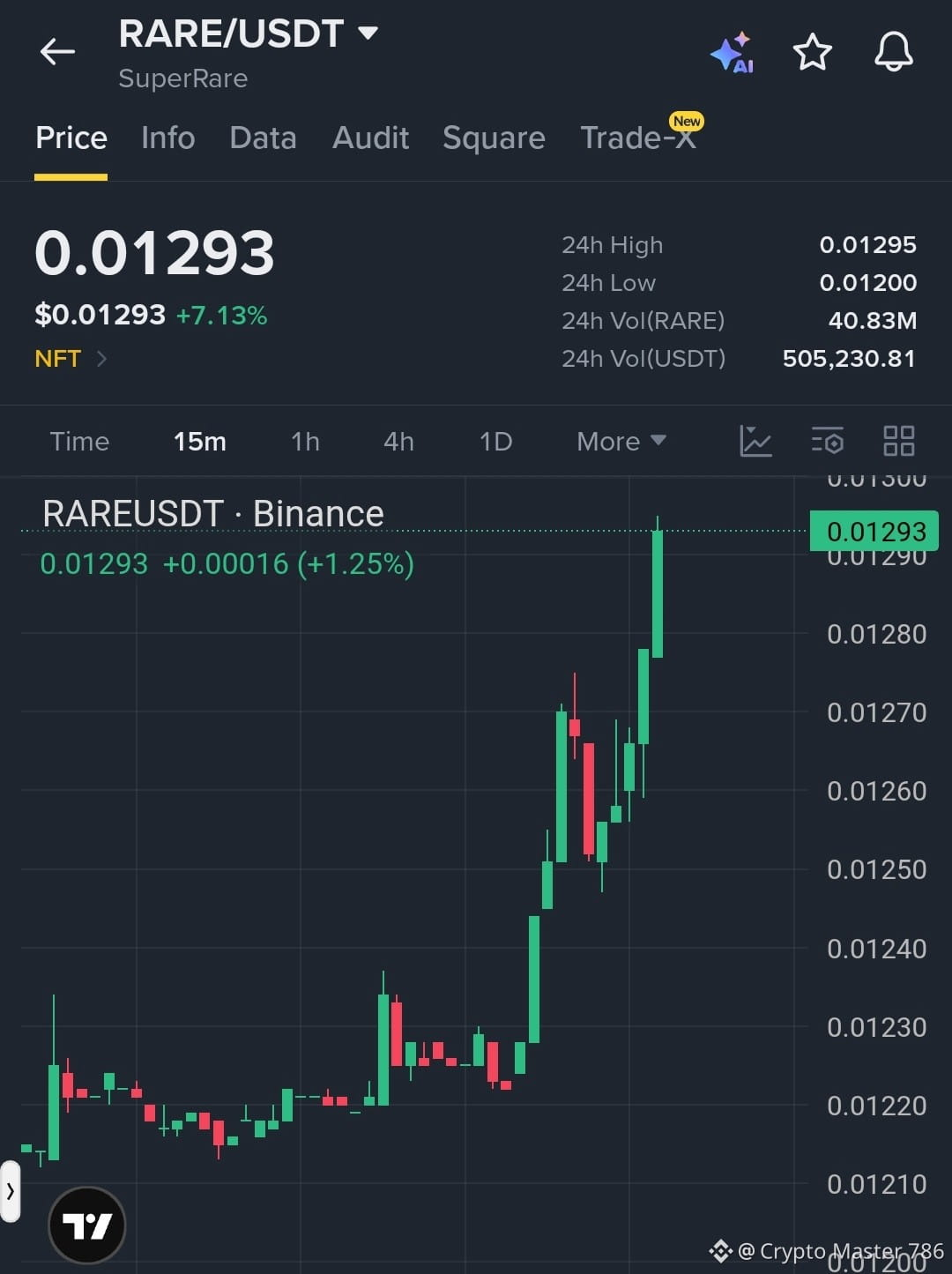Select the 1h chart interval
The height and width of the screenshot is (1274, 952).
click(305, 441)
